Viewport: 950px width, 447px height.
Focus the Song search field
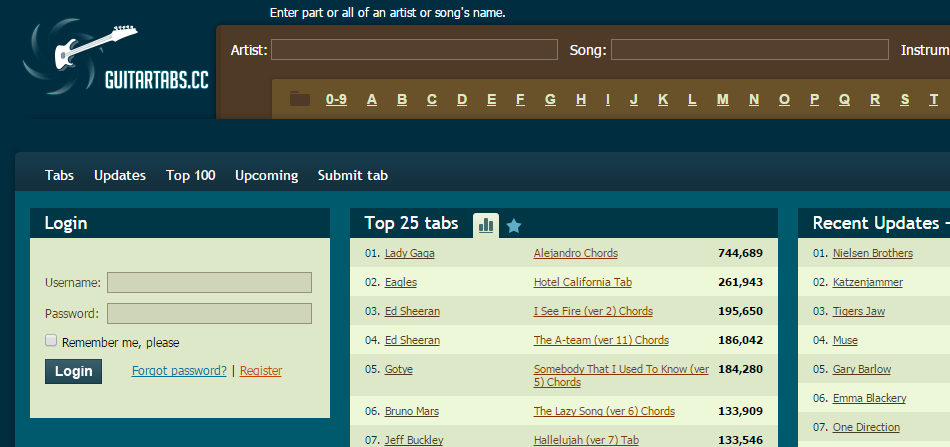[749, 50]
